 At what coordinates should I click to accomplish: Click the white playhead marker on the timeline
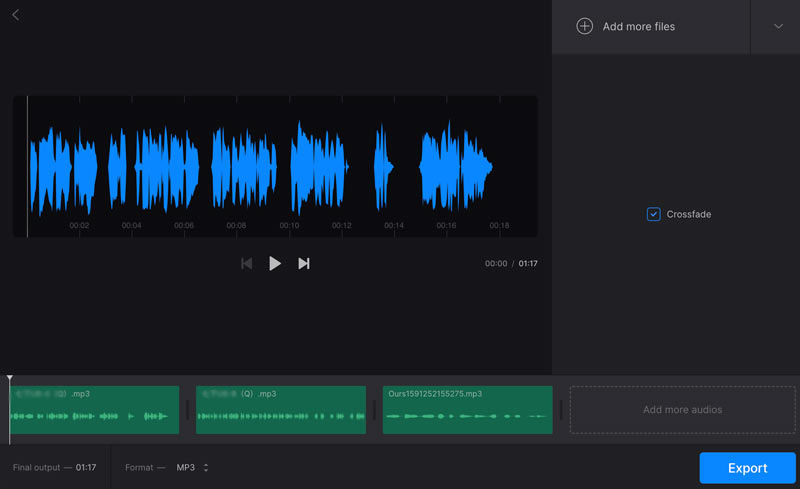coord(10,379)
